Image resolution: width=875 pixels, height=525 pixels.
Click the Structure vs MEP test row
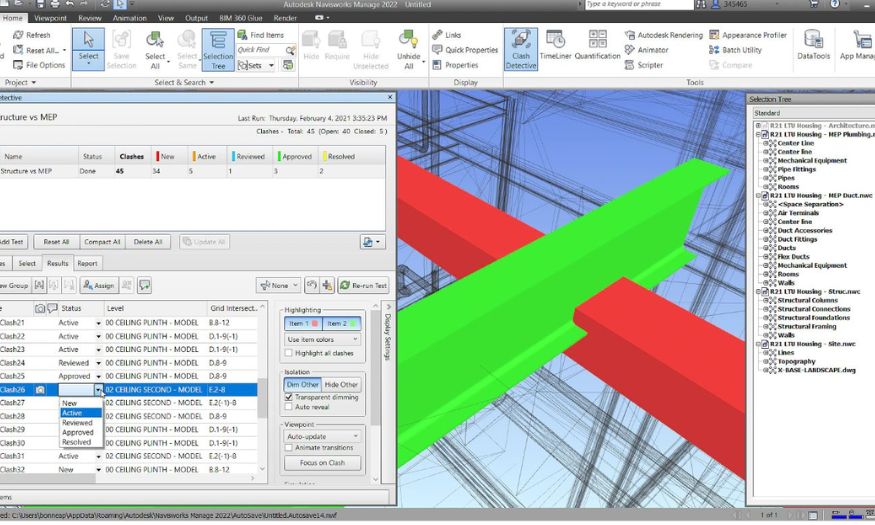pos(193,171)
